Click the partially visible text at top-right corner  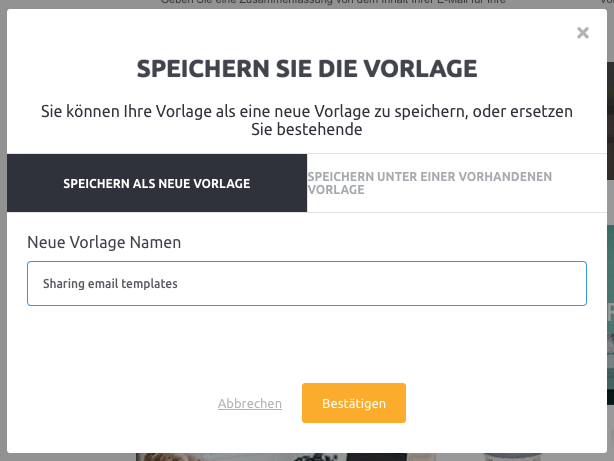pyautogui.click(x=607, y=2)
